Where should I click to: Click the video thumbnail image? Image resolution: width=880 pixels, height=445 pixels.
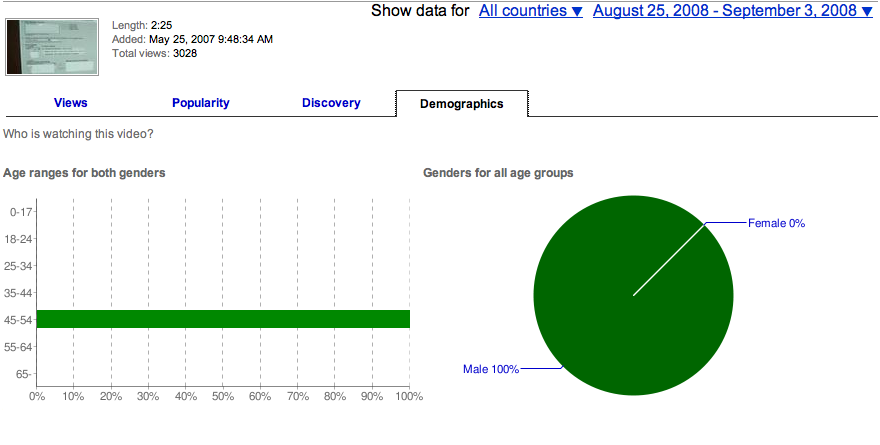point(53,46)
